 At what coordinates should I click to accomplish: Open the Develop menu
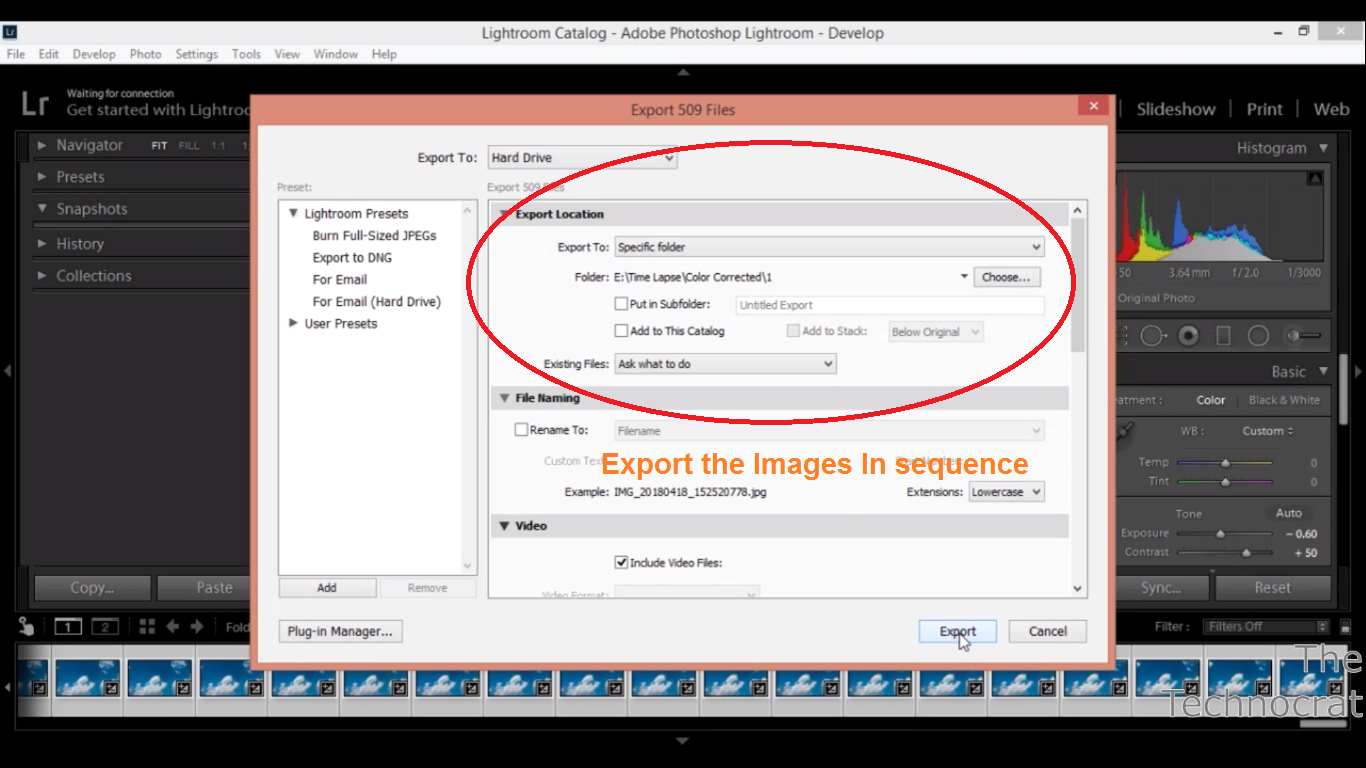(94, 54)
